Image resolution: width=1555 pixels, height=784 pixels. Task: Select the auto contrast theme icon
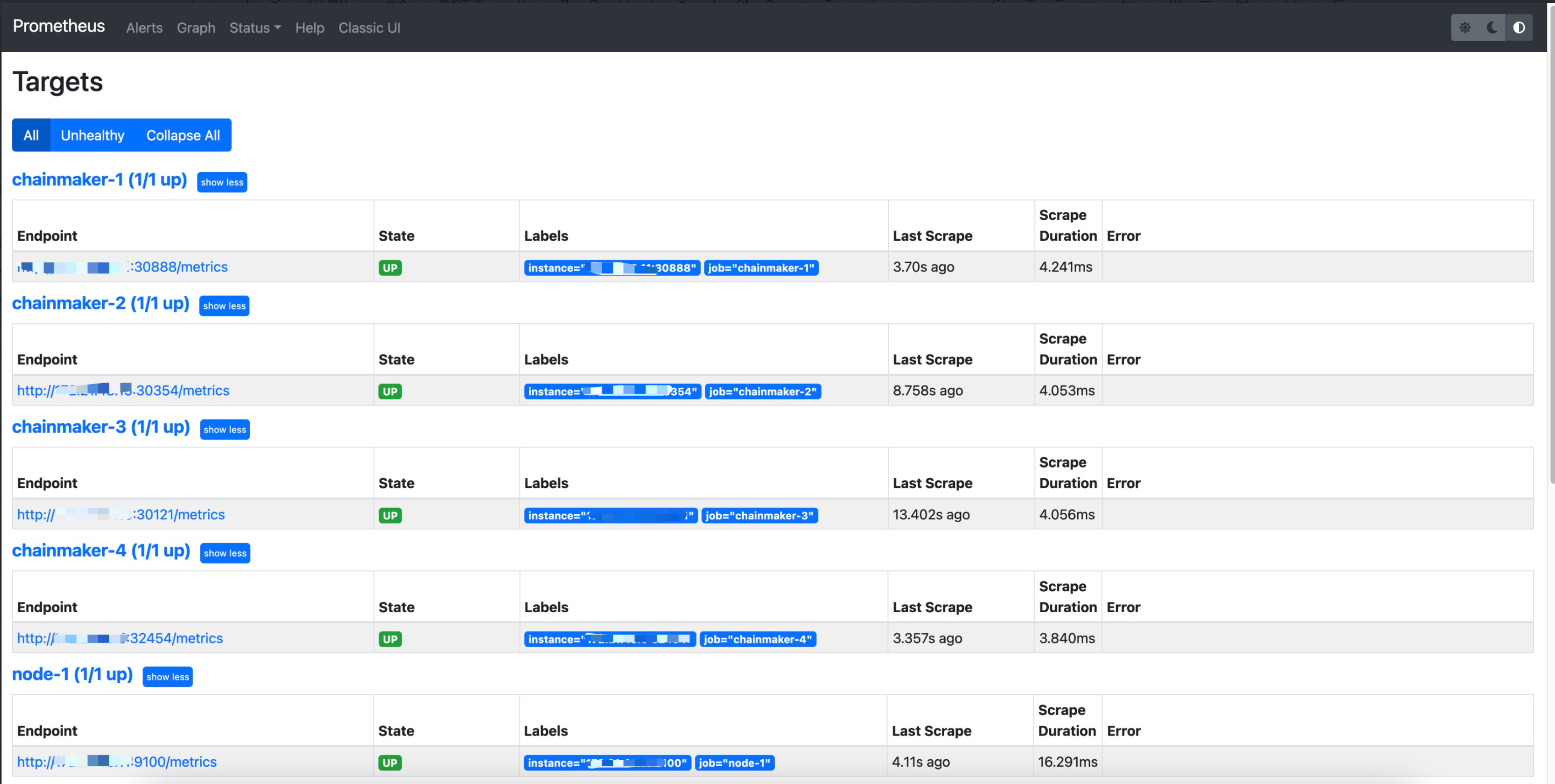tap(1519, 28)
